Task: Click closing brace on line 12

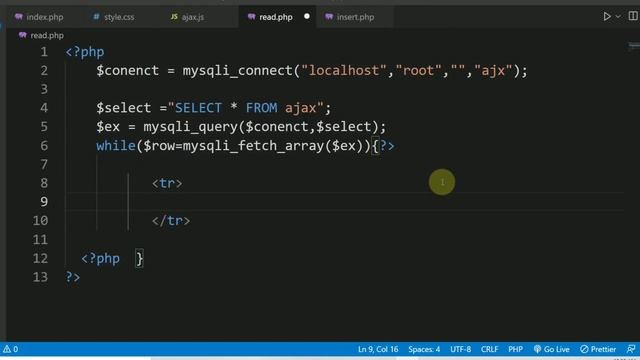Action: point(139,258)
